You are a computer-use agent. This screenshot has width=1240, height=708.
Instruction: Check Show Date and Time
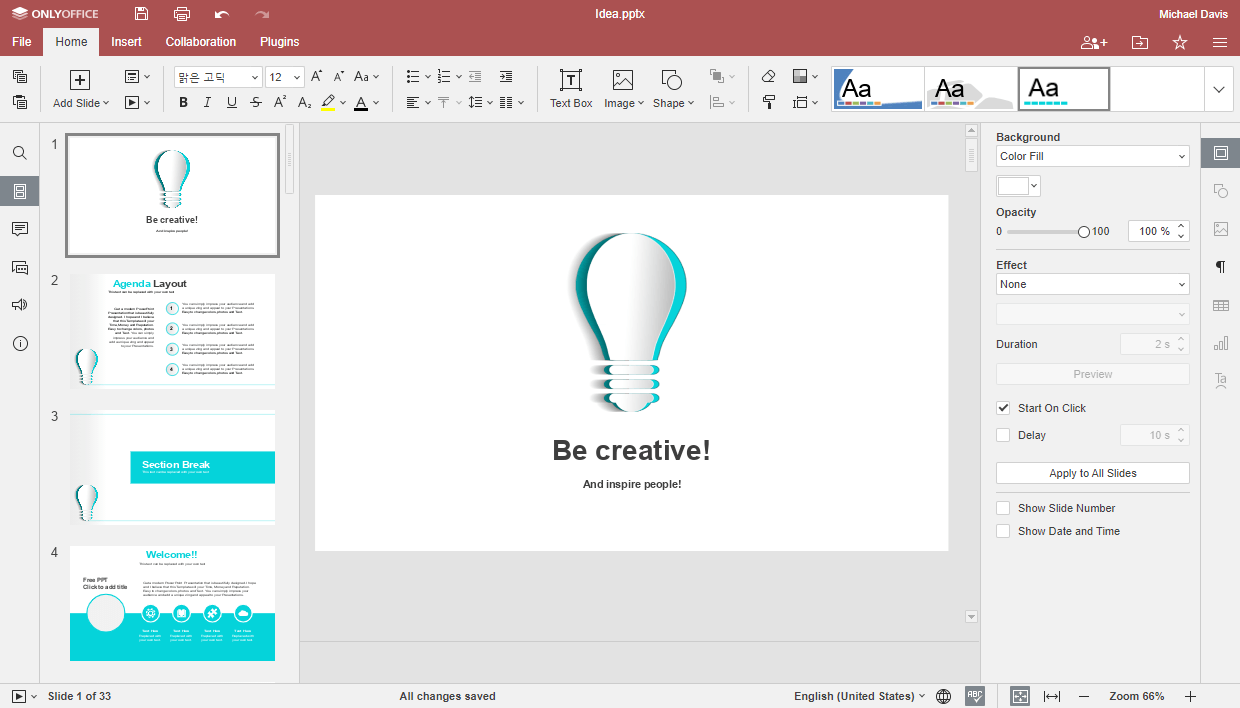pos(1003,531)
